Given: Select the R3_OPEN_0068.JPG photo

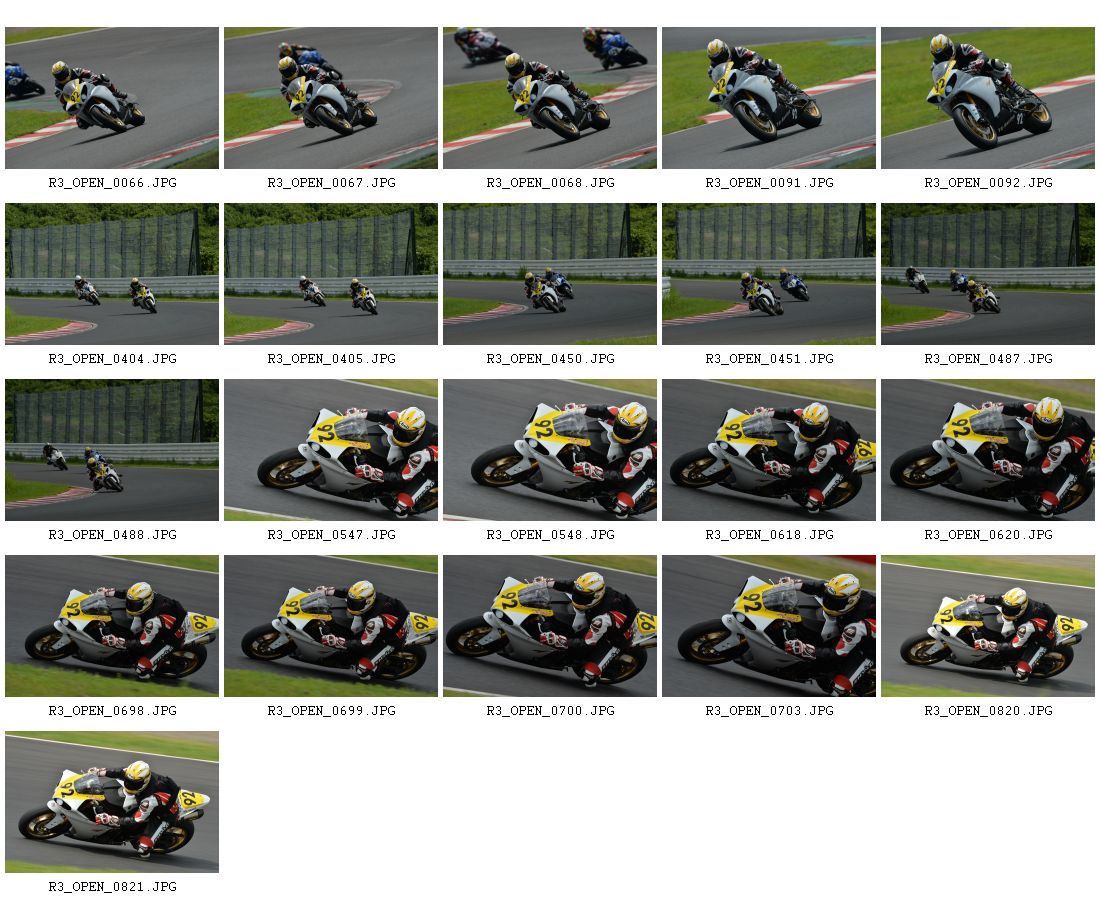Looking at the screenshot, I should [x=550, y=98].
